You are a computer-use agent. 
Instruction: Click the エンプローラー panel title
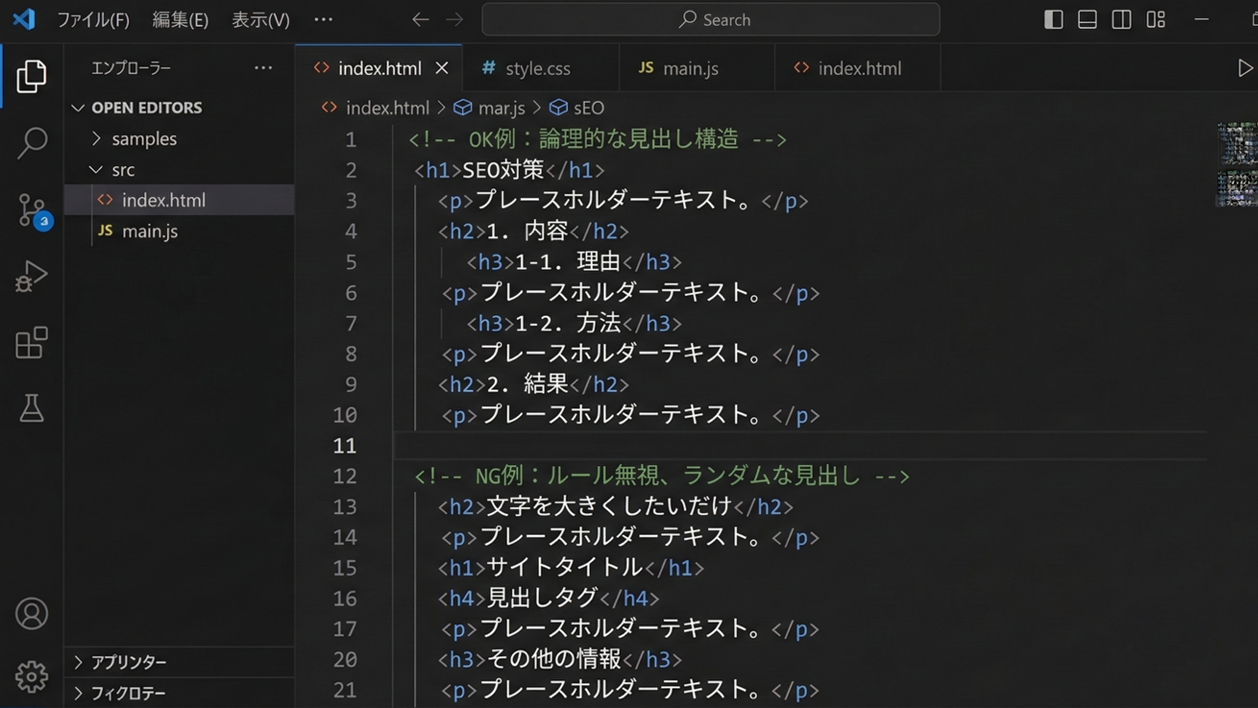(131, 68)
